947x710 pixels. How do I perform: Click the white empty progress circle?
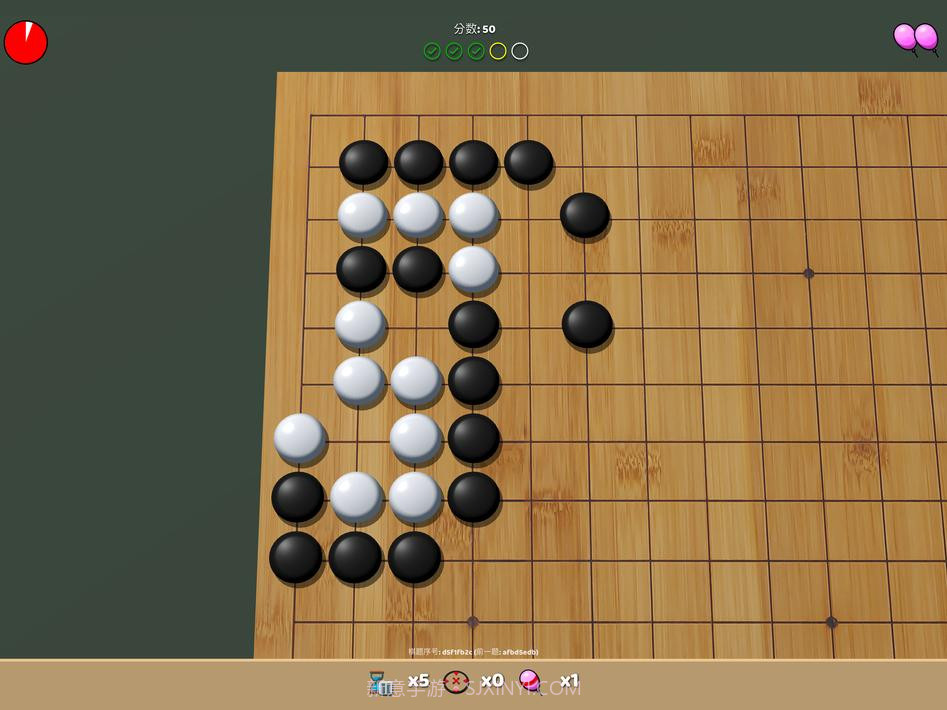point(519,51)
